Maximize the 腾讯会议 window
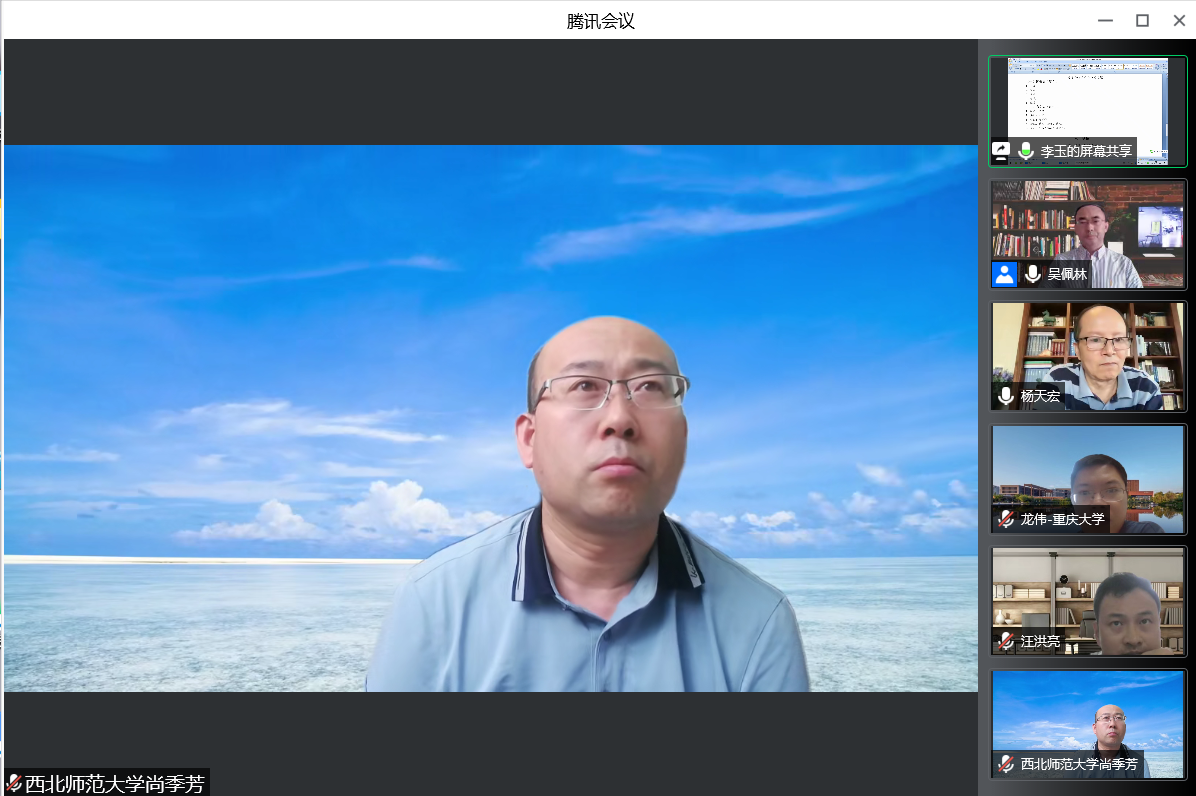The height and width of the screenshot is (796, 1196). point(1142,20)
